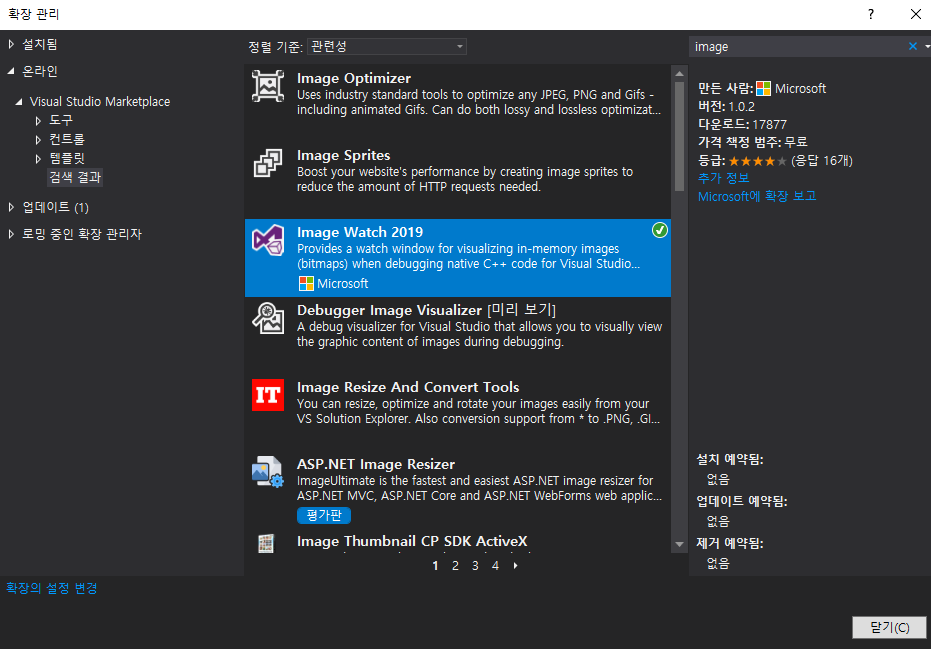Click the star rating in details pane

click(758, 161)
